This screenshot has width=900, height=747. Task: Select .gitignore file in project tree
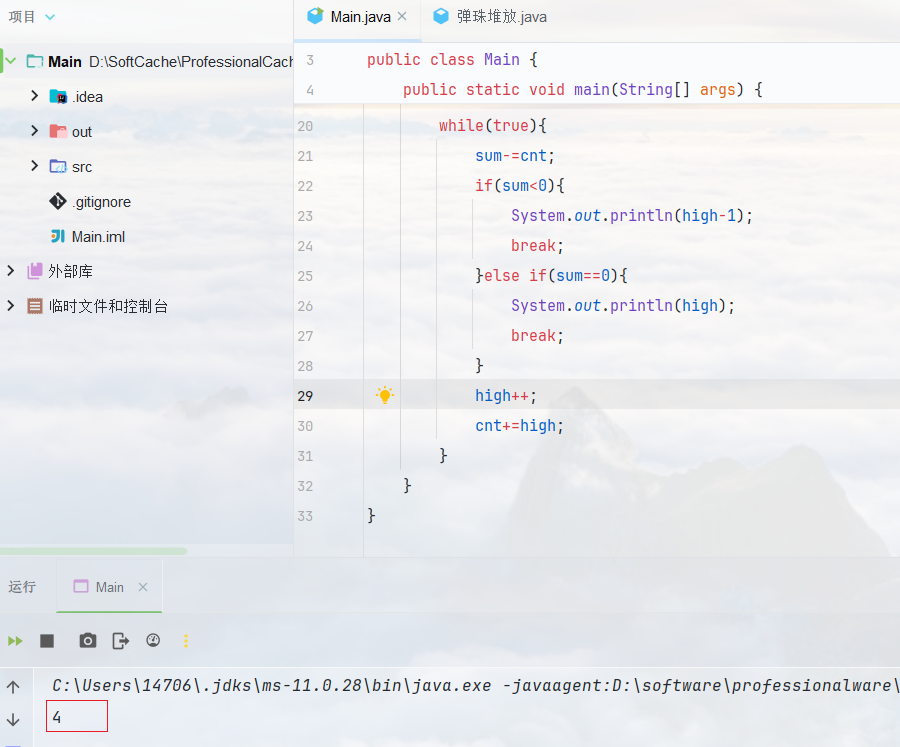tap(101, 201)
